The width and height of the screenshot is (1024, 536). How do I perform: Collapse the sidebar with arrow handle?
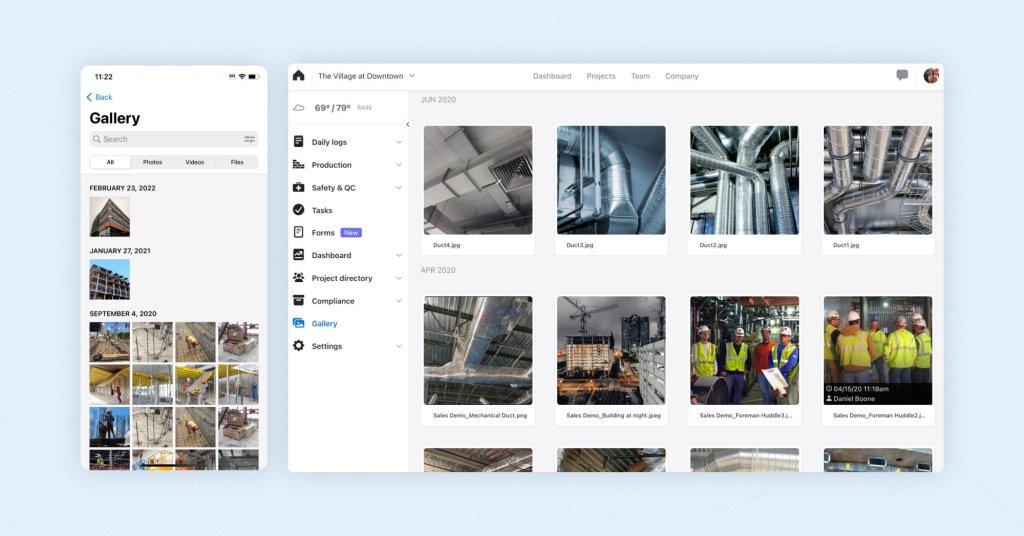tap(407, 124)
